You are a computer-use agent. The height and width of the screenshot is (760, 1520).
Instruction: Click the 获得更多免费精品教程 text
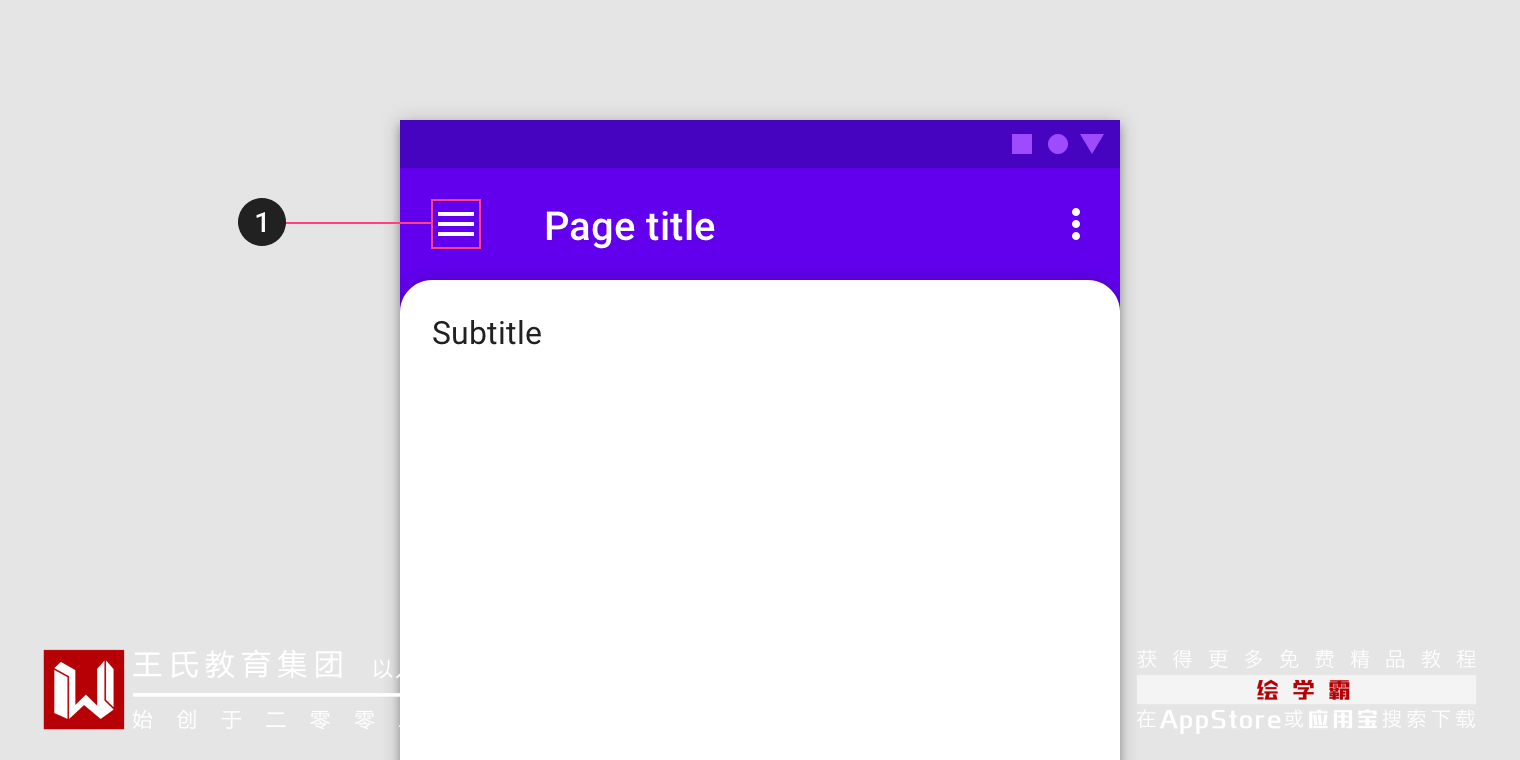1306,659
